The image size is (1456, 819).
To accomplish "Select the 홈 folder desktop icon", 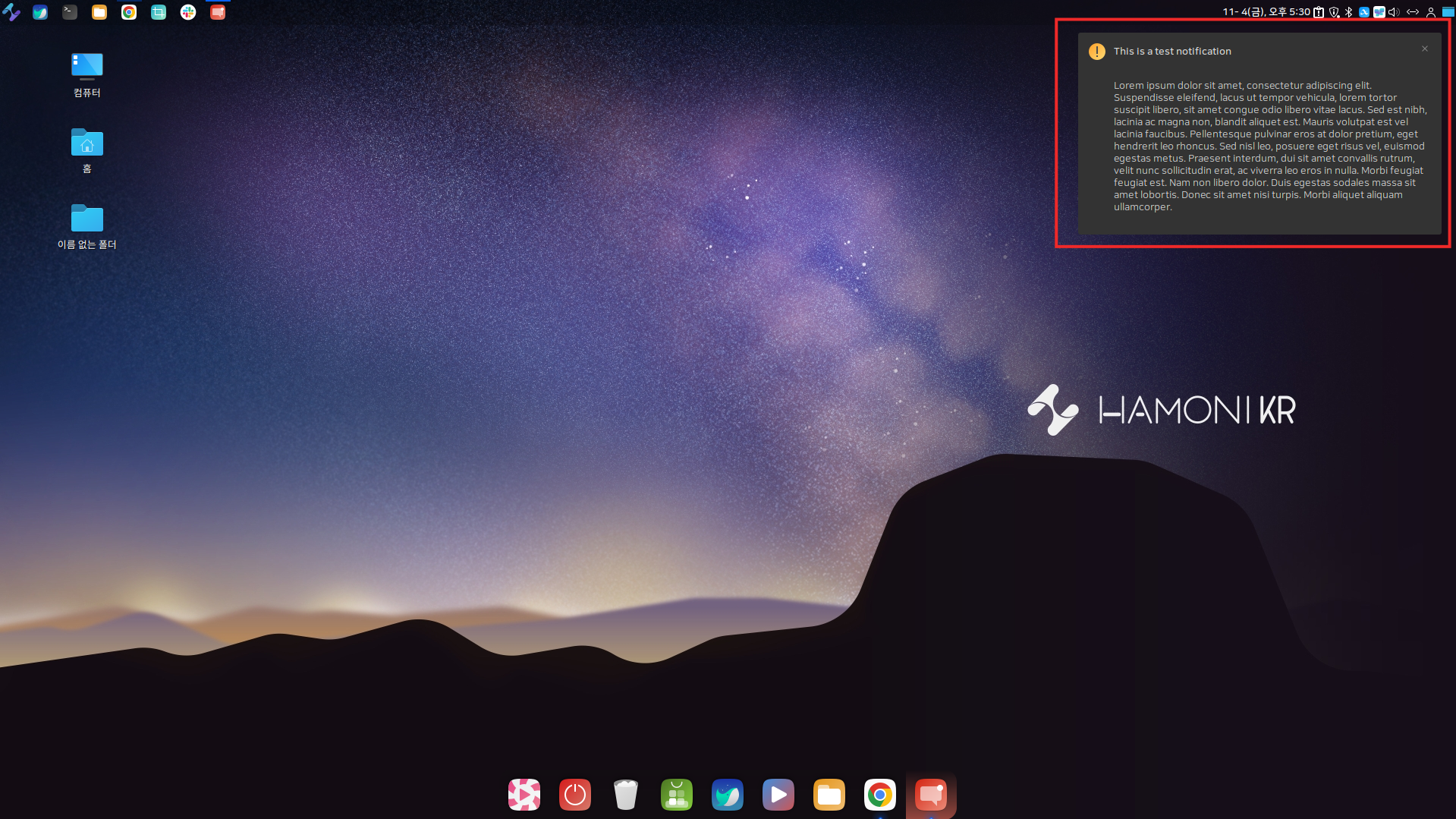I will 87,143.
